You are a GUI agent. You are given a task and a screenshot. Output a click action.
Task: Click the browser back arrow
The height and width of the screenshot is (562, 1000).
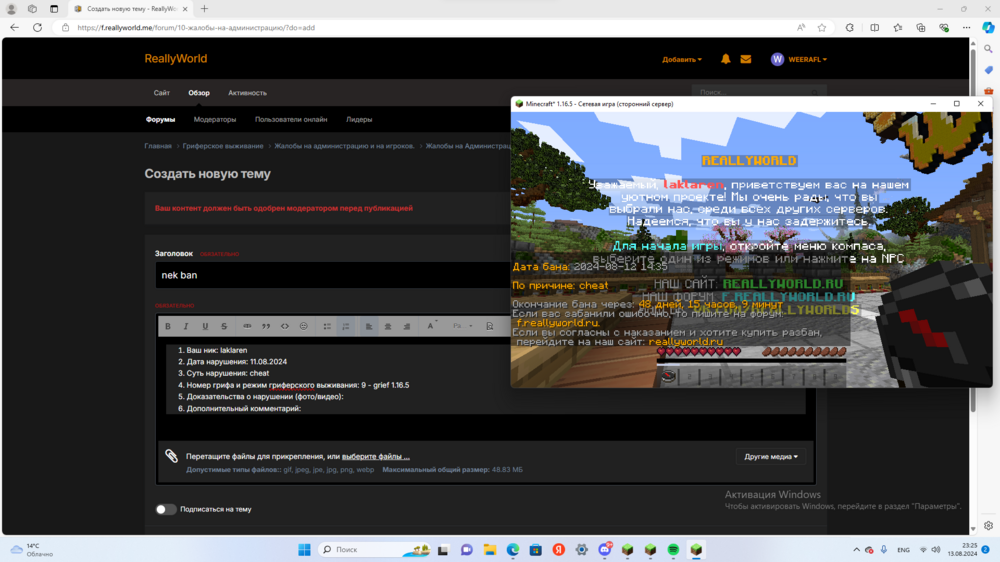tap(15, 27)
